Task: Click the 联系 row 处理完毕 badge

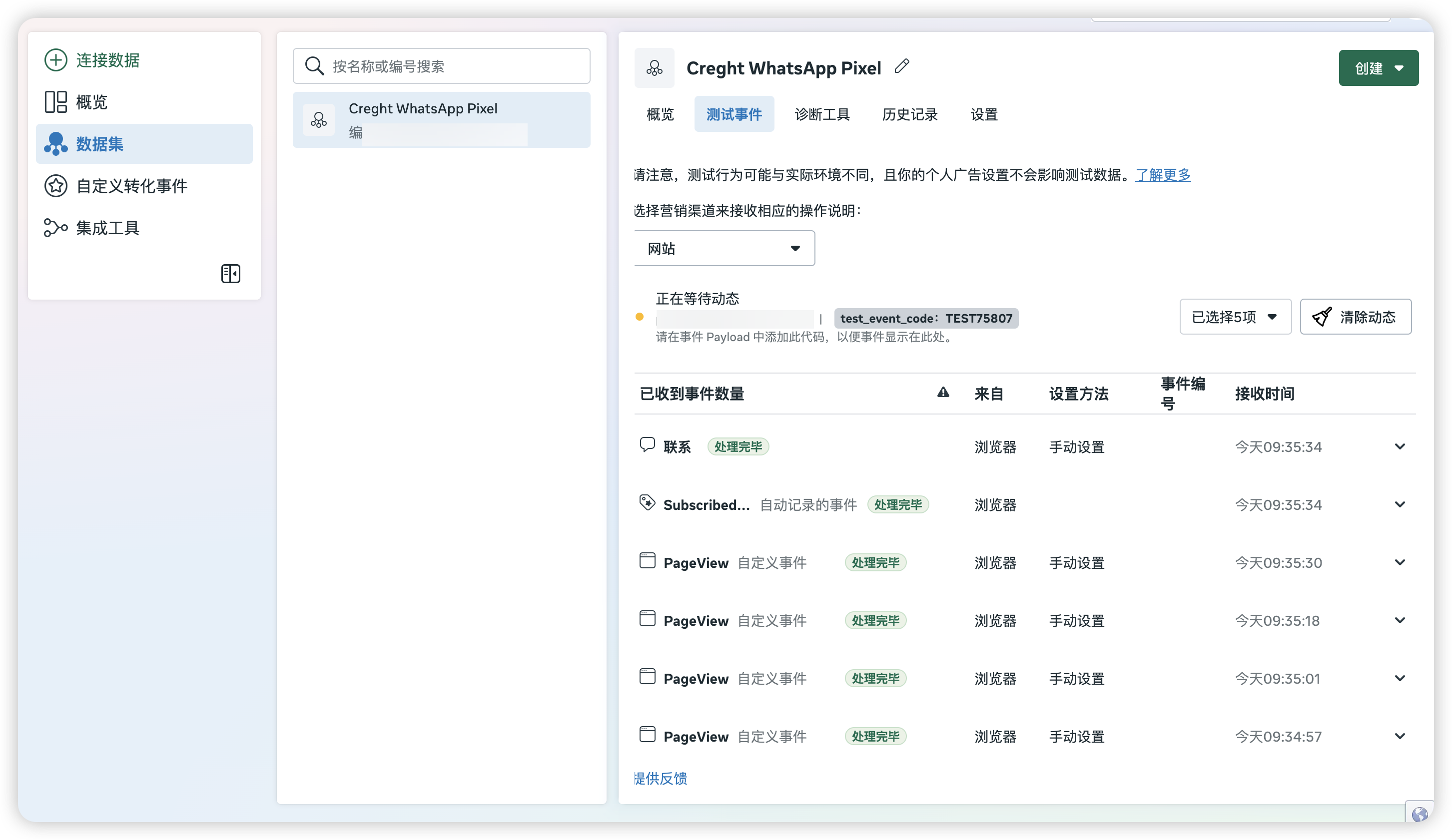Action: 738,447
